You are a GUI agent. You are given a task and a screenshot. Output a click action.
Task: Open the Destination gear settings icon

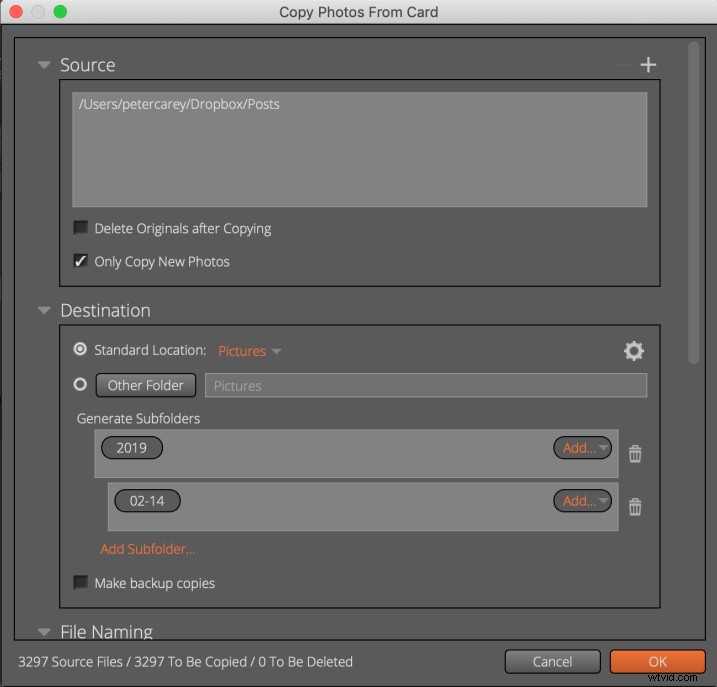[633, 351]
